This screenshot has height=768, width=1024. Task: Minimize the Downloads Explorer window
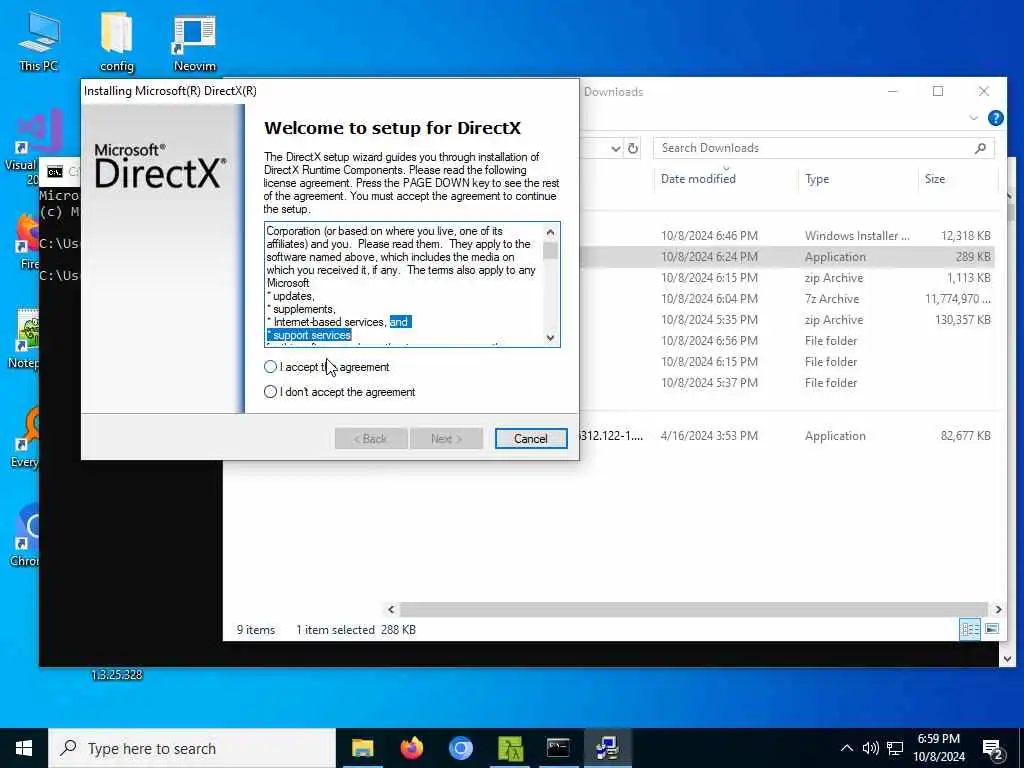pos(893,91)
